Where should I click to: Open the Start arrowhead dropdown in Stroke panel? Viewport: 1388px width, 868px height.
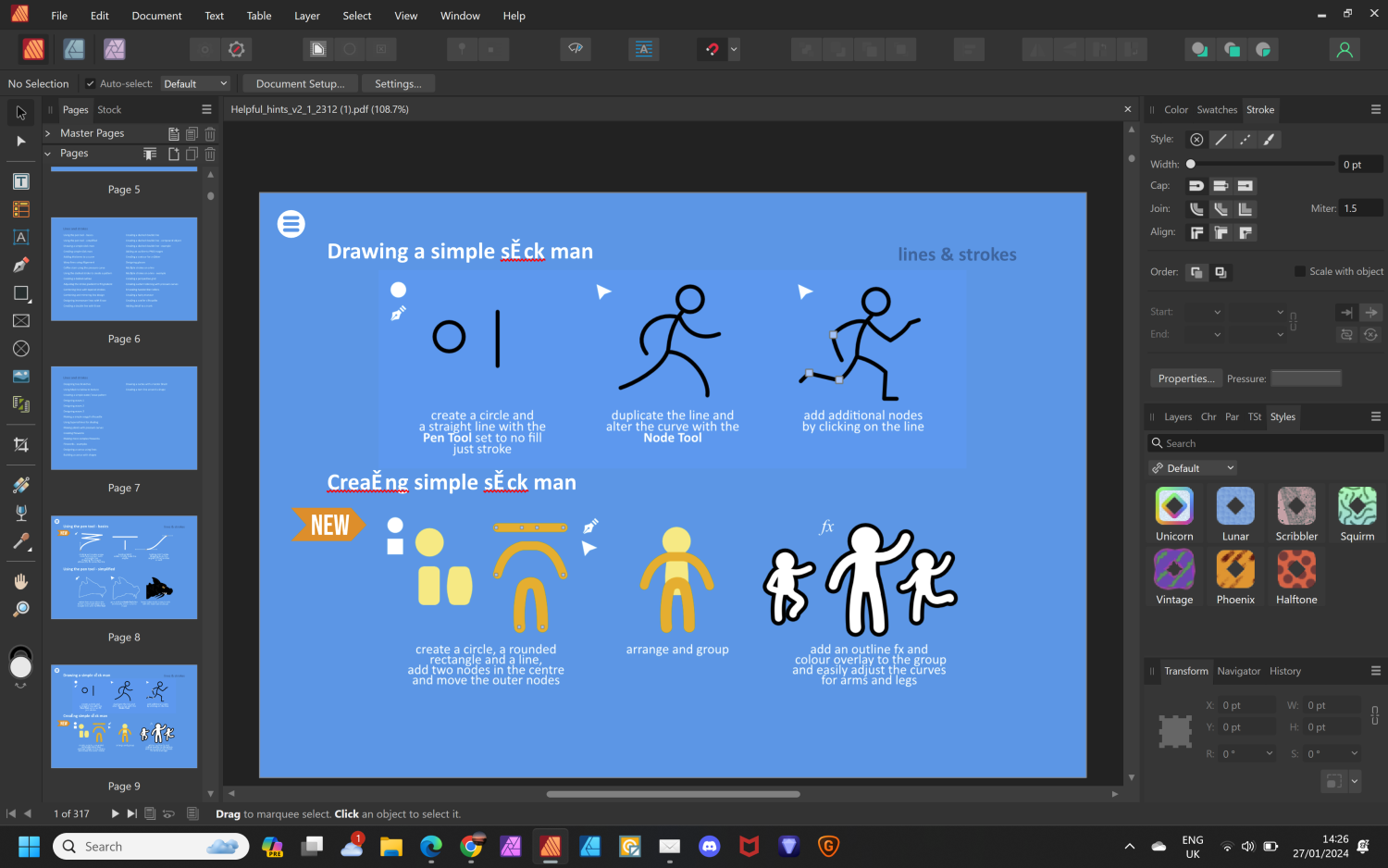(x=1206, y=312)
